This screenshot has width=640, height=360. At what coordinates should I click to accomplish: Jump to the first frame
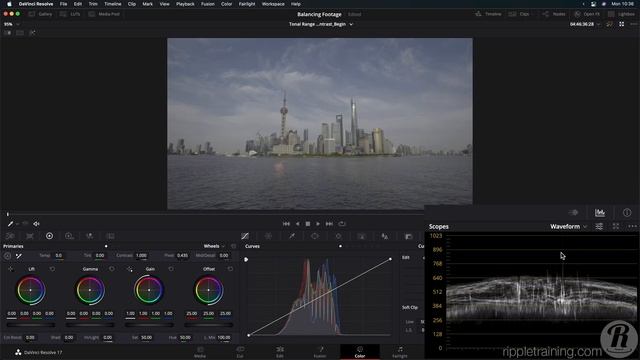click(286, 224)
